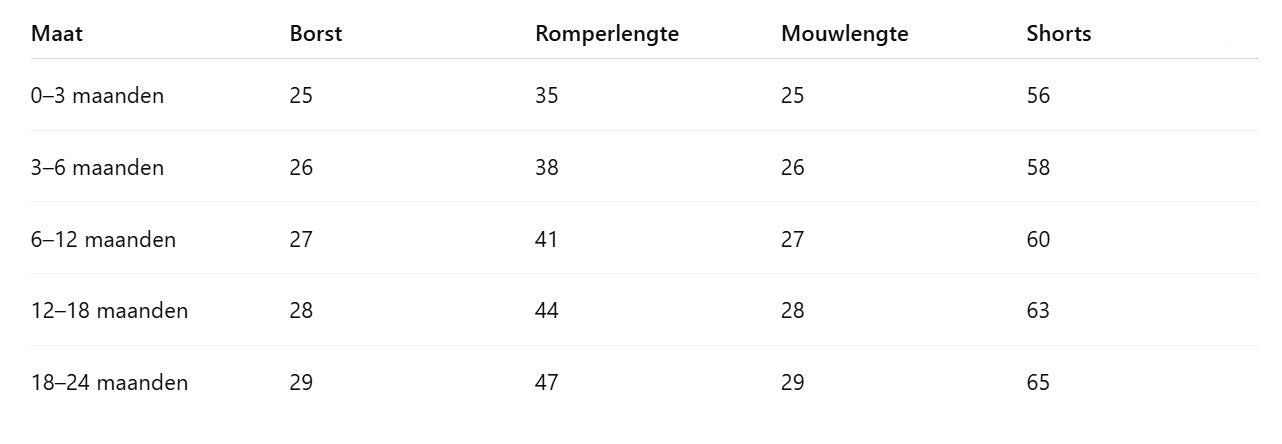Select Romperlengte value 47 for 18–24 maanden
Image resolution: width=1282 pixels, height=444 pixels.
(x=547, y=383)
